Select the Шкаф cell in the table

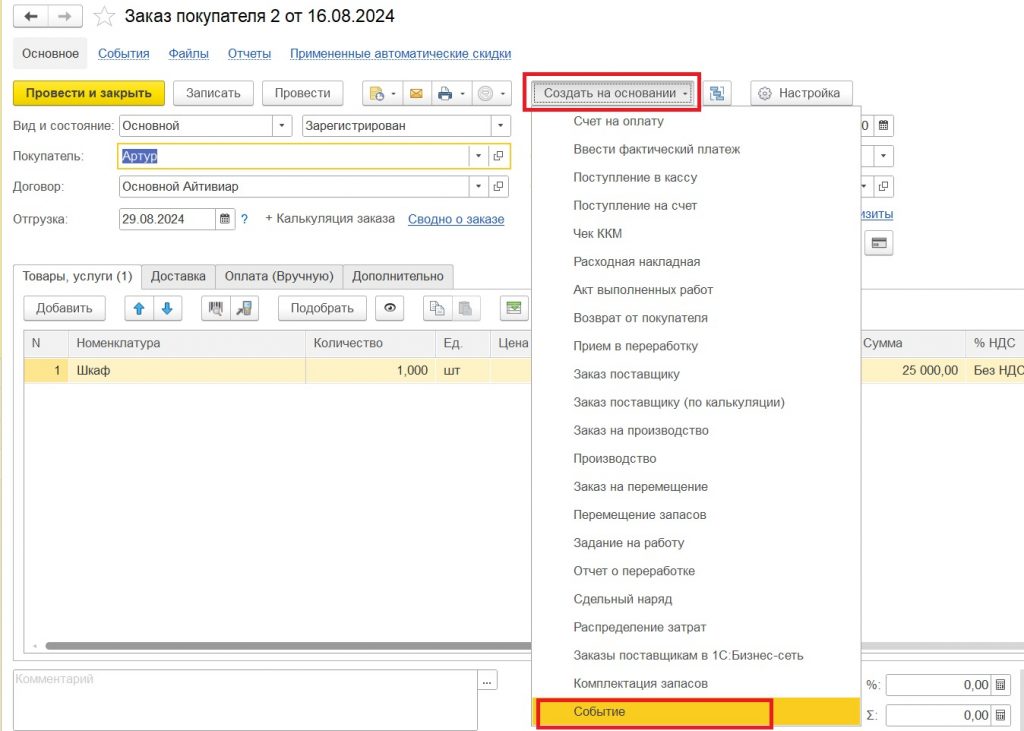(x=186, y=370)
